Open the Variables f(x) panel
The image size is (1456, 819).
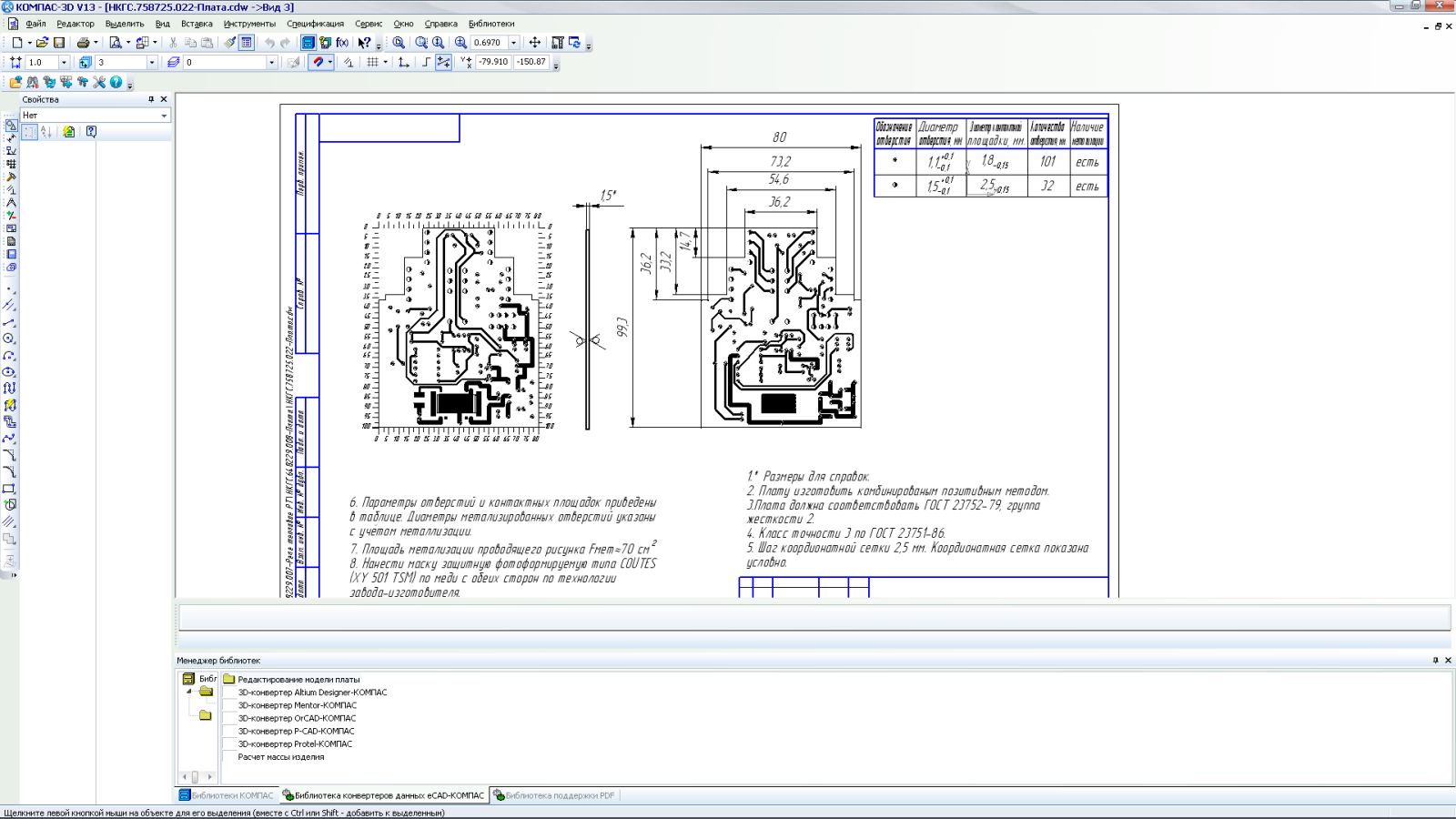coord(342,43)
